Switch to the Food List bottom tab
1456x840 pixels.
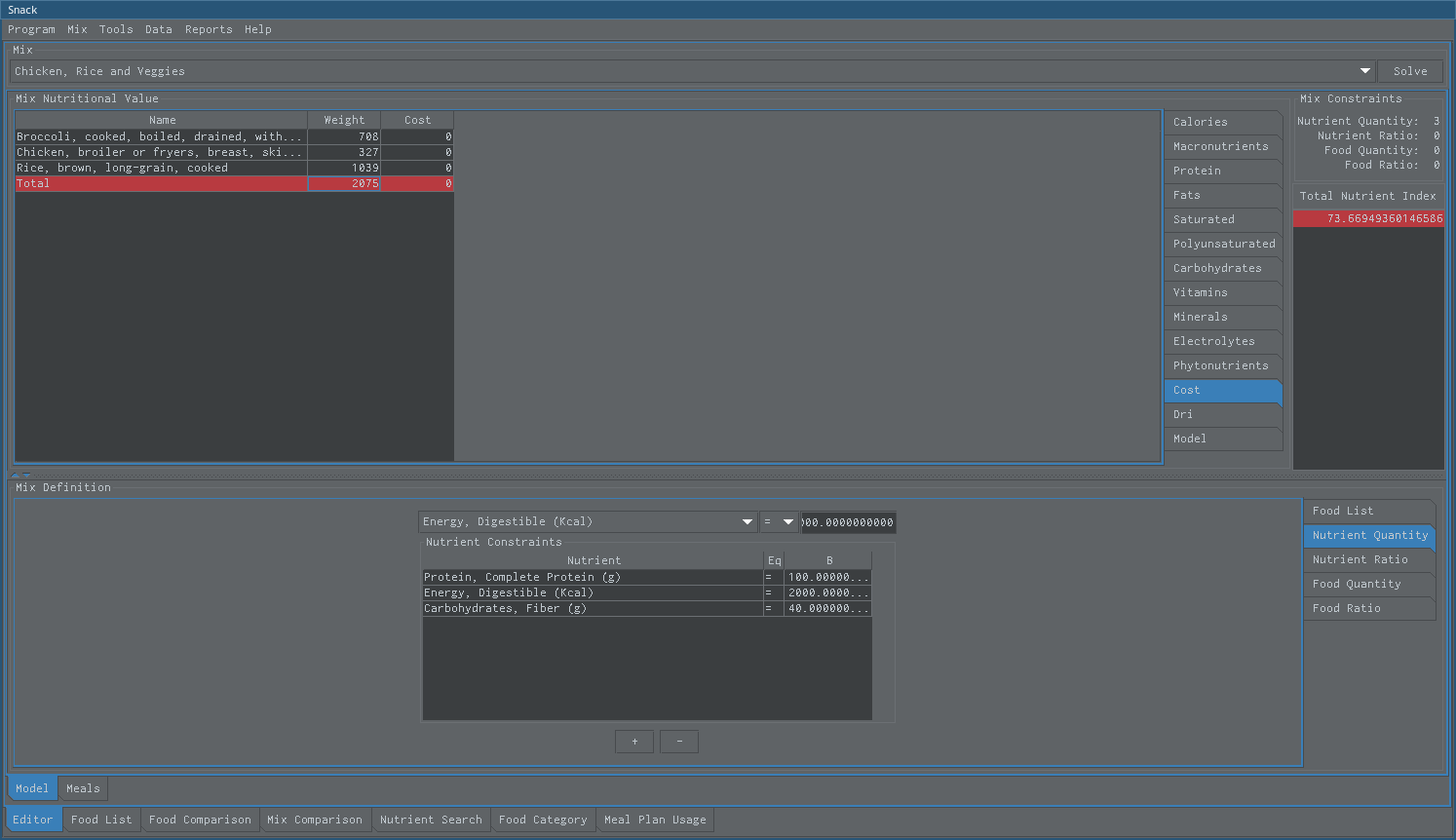coord(101,820)
